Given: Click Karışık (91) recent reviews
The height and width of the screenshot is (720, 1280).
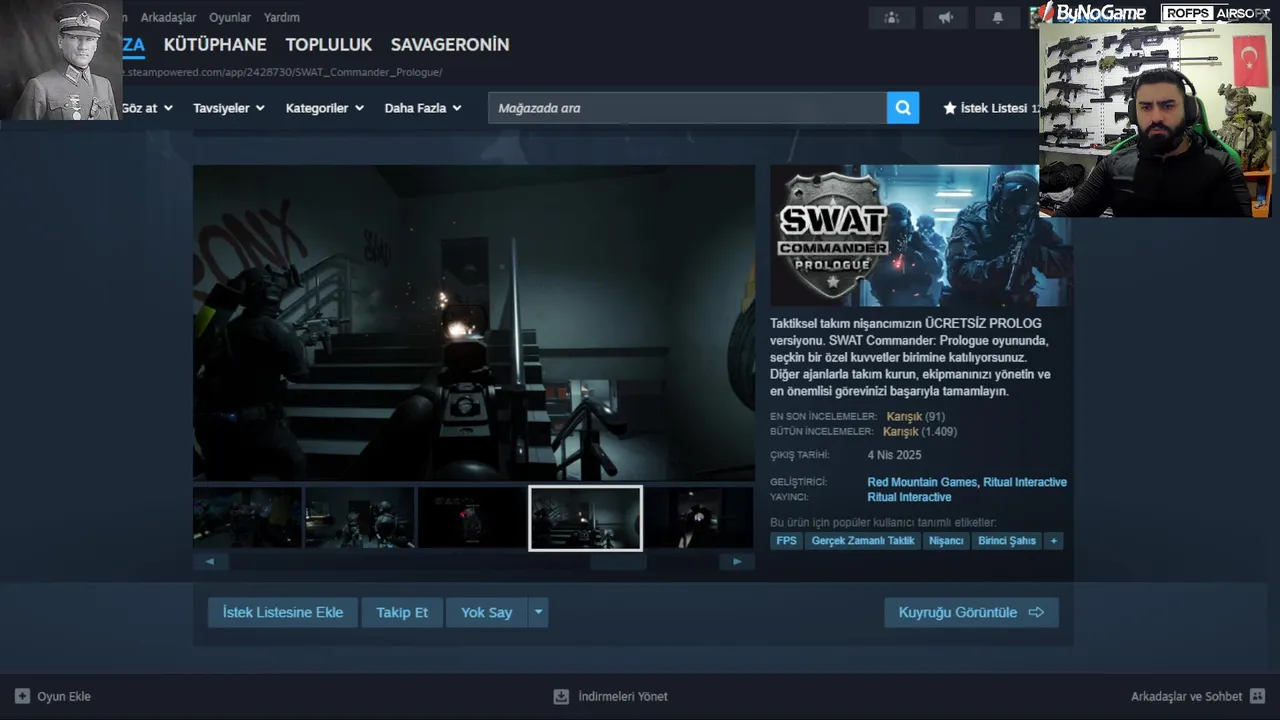Looking at the screenshot, I should 915,416.
